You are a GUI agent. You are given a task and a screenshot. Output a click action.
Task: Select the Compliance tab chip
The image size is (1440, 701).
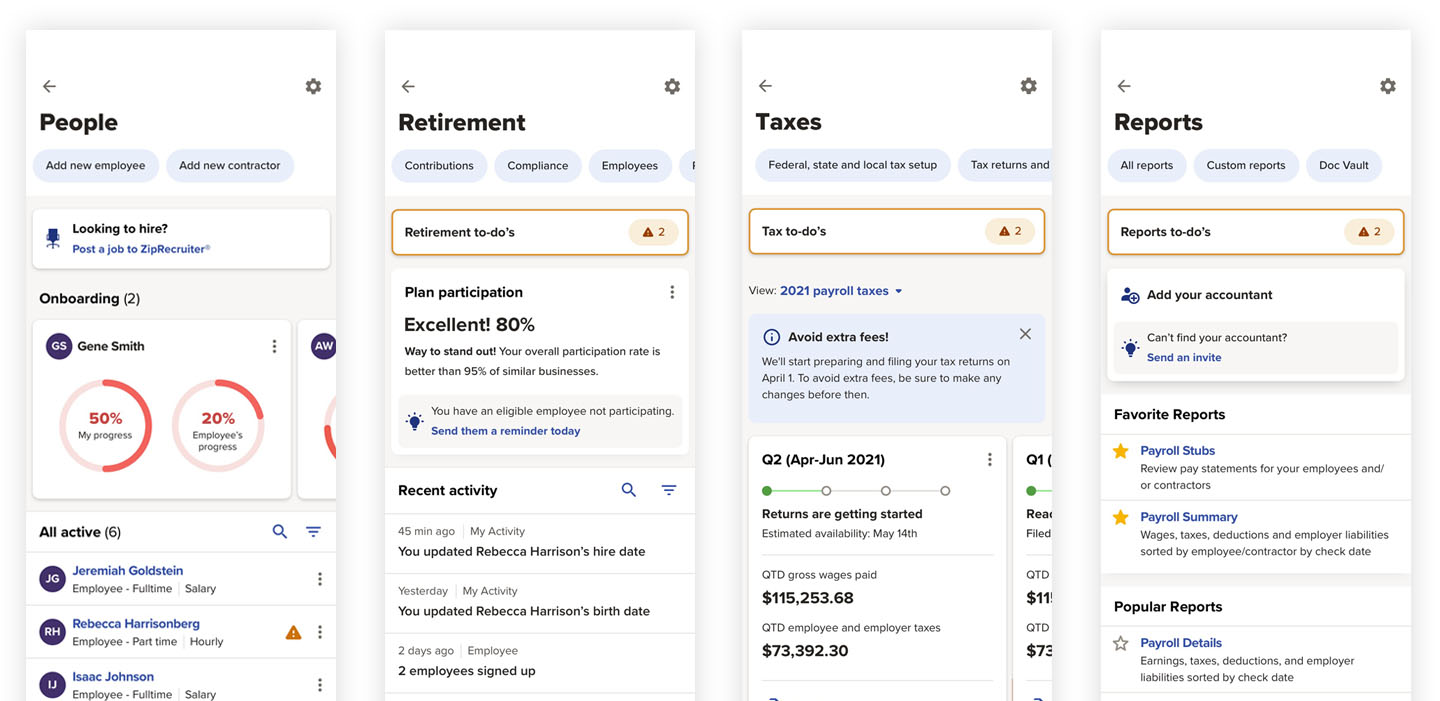point(538,166)
